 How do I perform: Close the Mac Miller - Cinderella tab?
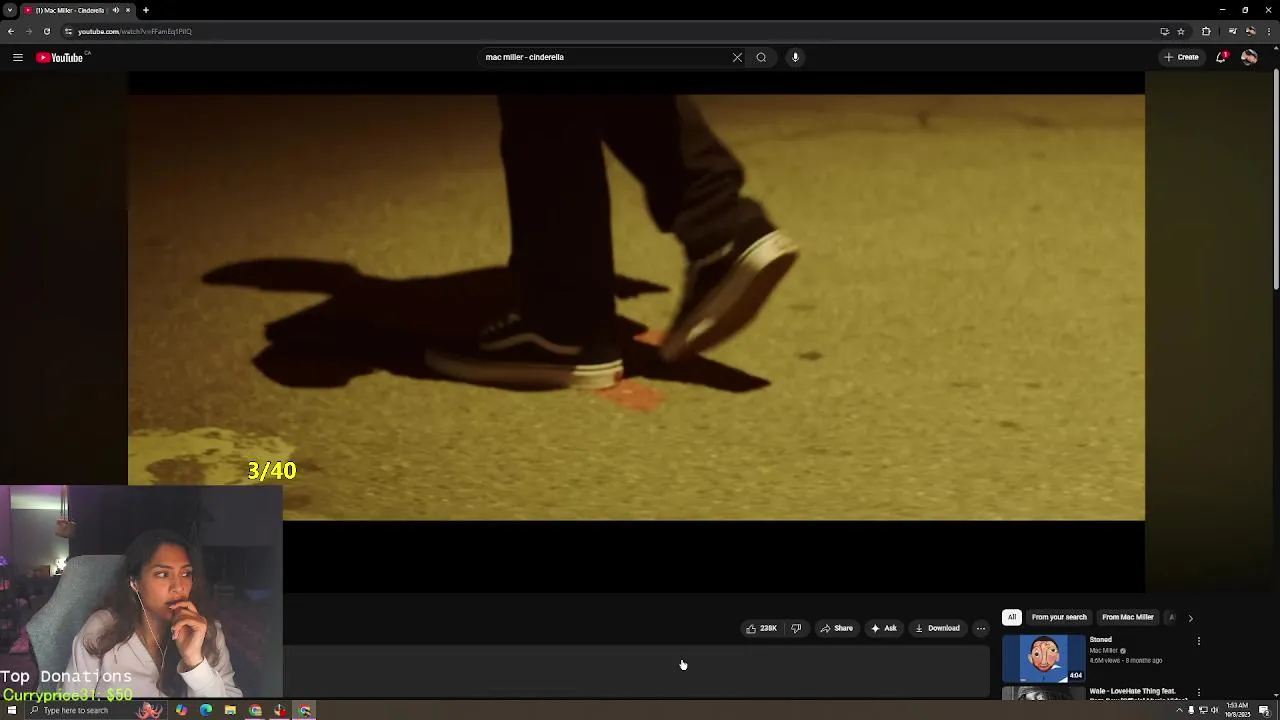pyautogui.click(x=128, y=10)
